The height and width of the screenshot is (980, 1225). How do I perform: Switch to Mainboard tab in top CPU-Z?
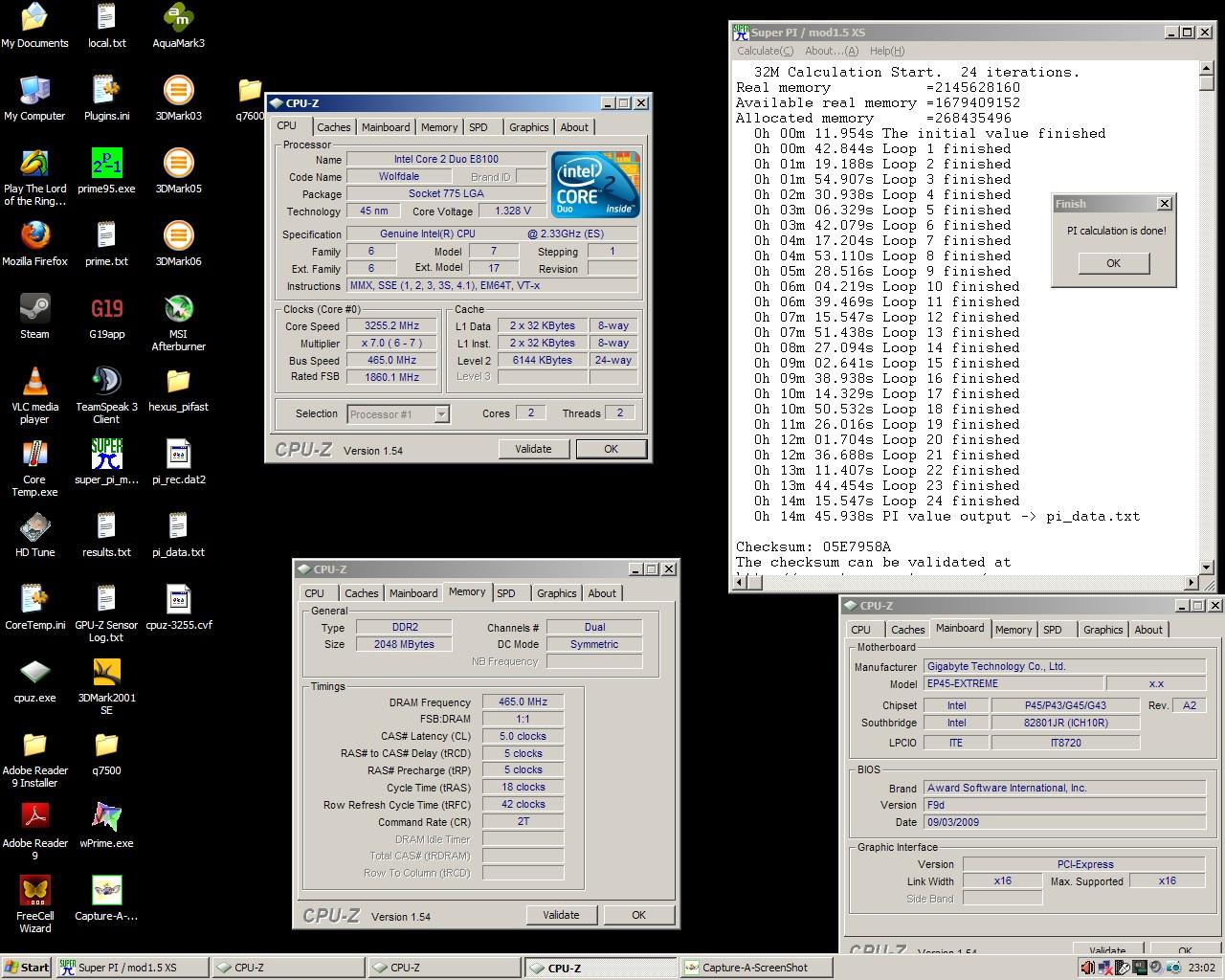click(386, 127)
